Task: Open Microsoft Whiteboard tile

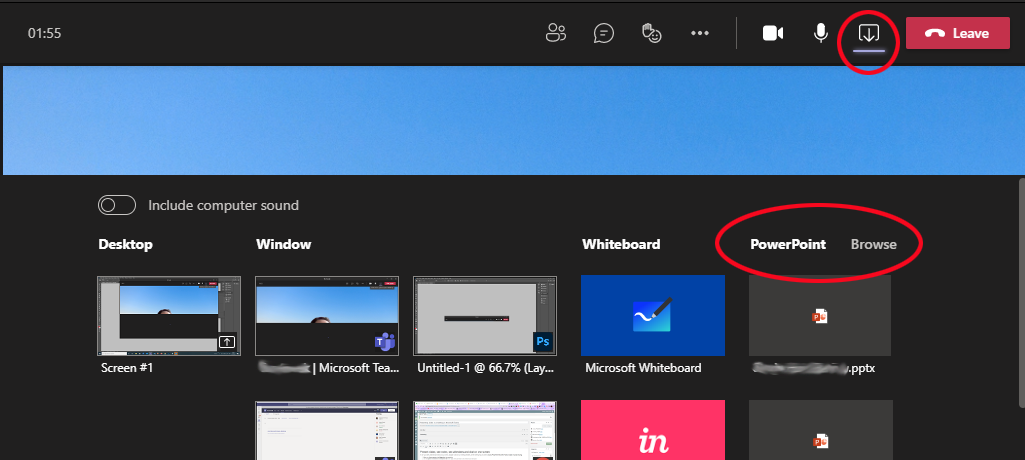Action: 652,315
